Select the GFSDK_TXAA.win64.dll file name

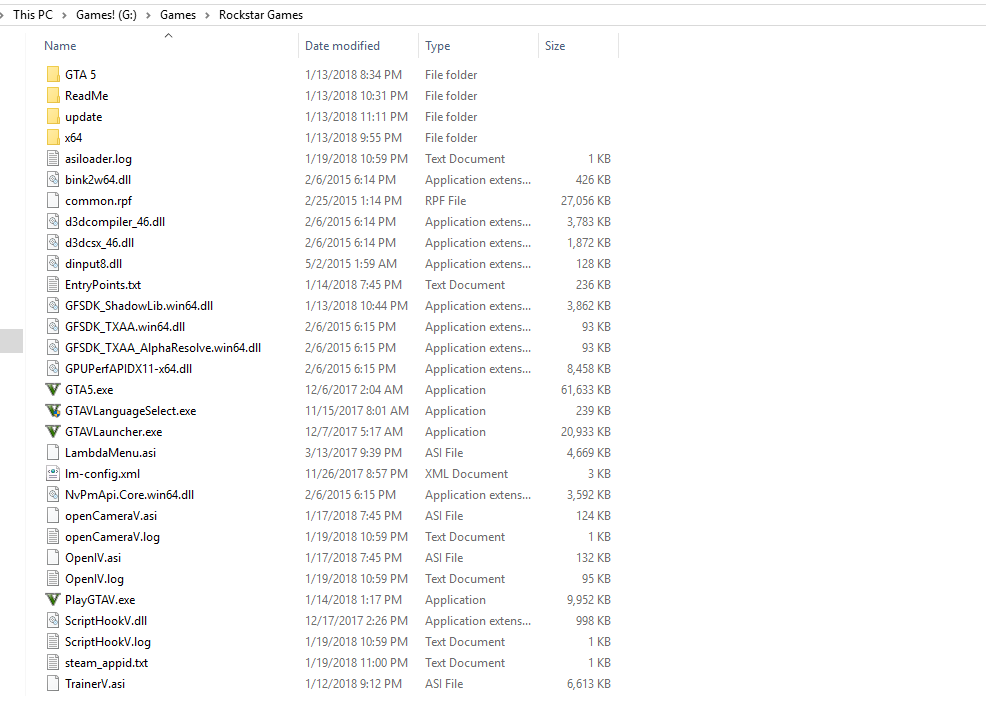coord(125,327)
